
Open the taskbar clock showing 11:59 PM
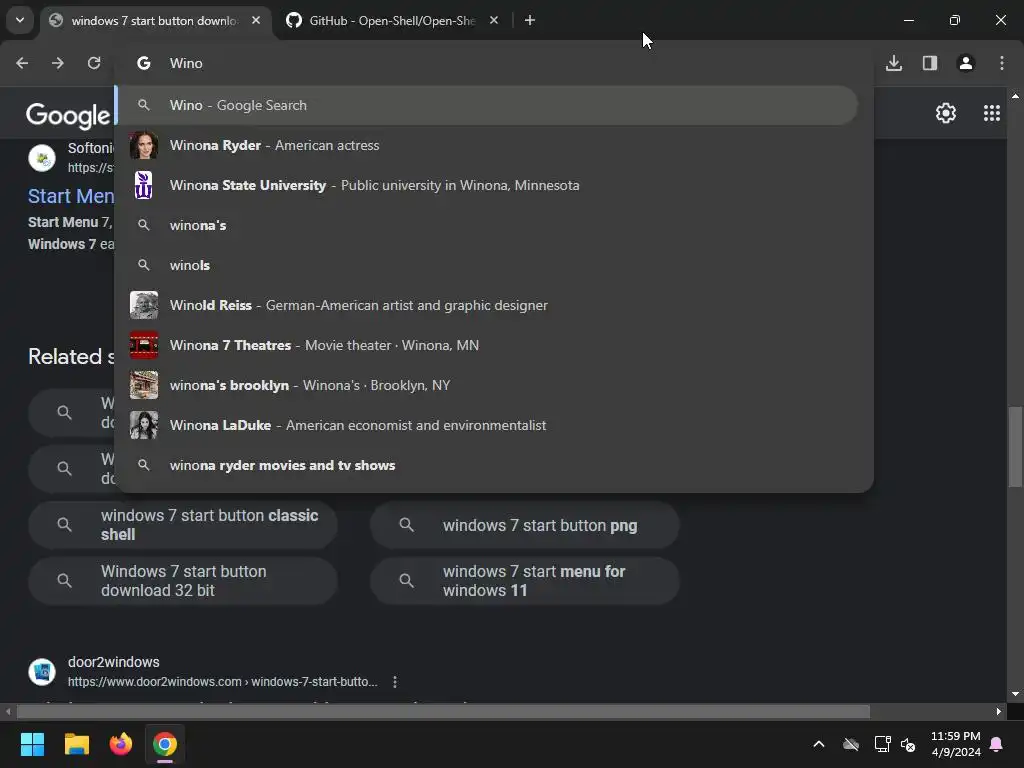coord(955,744)
